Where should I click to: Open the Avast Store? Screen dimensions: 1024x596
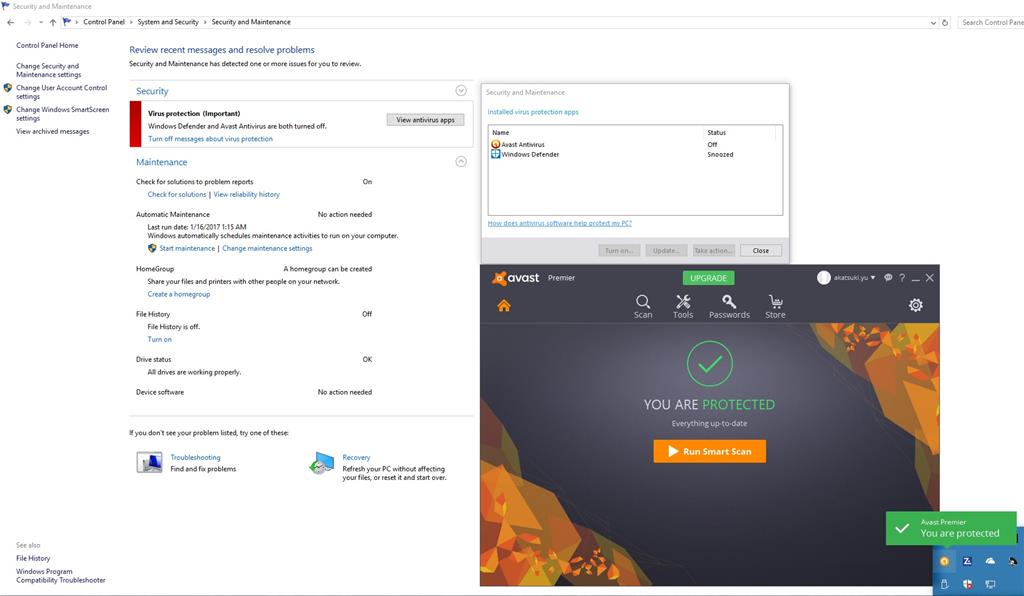[775, 306]
